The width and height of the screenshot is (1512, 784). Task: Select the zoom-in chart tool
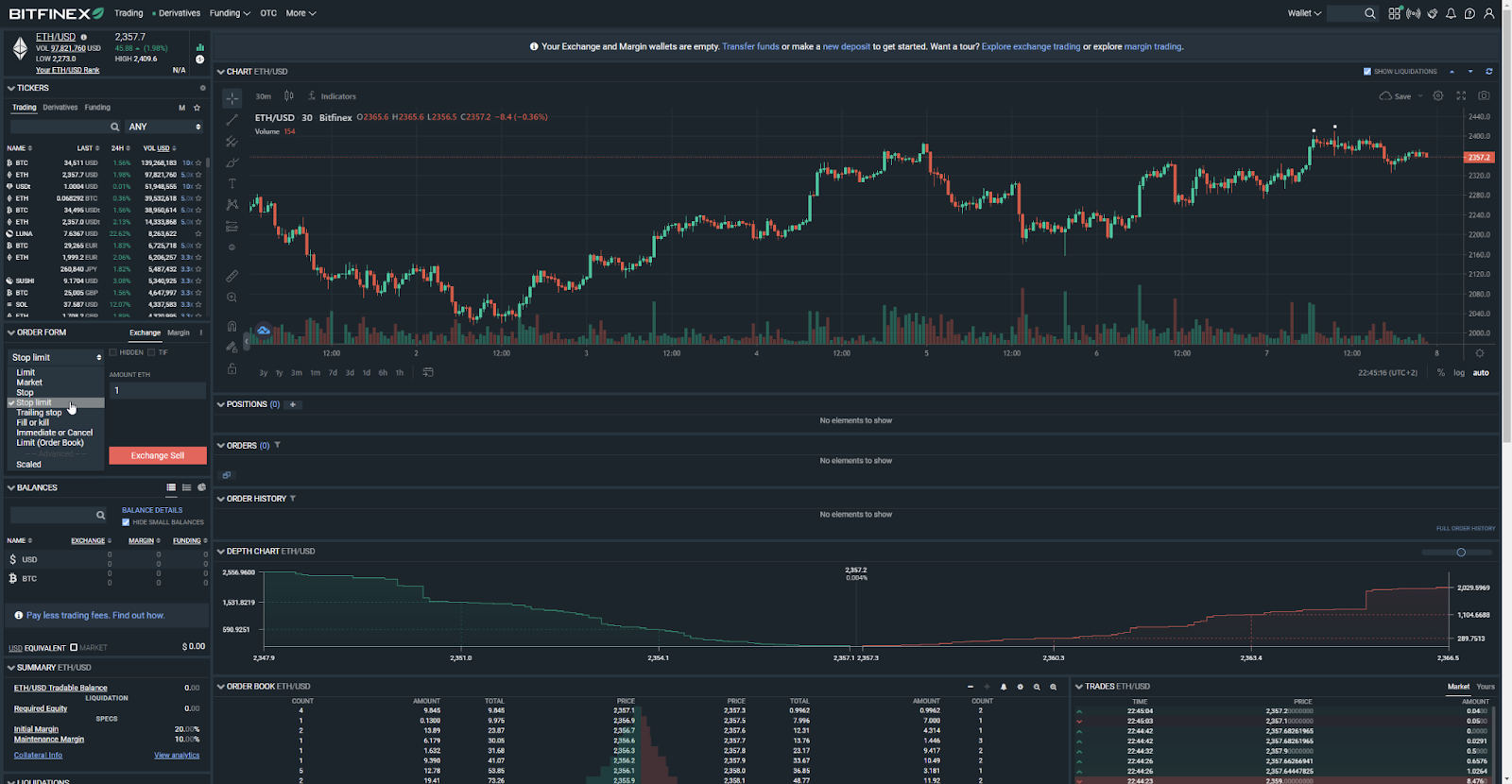tap(232, 298)
